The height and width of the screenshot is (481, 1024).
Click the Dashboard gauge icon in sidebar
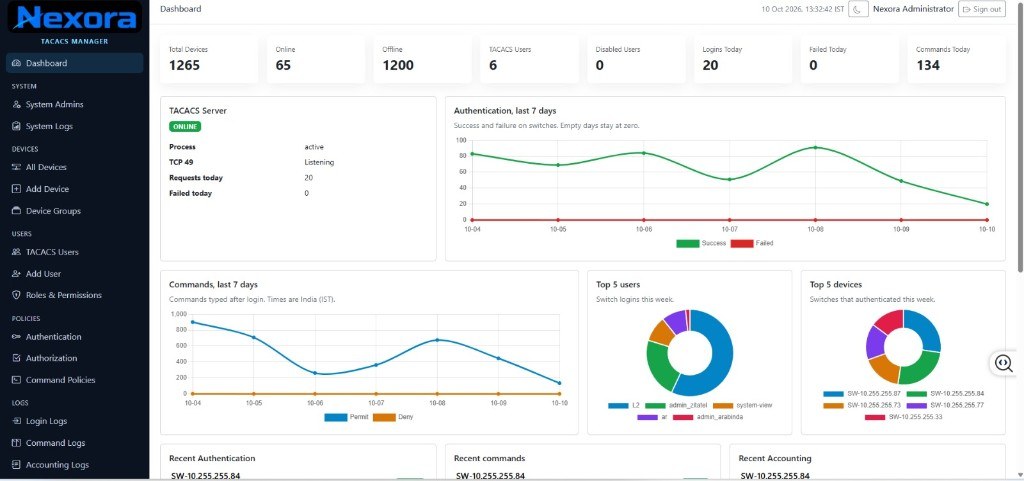click(x=16, y=63)
